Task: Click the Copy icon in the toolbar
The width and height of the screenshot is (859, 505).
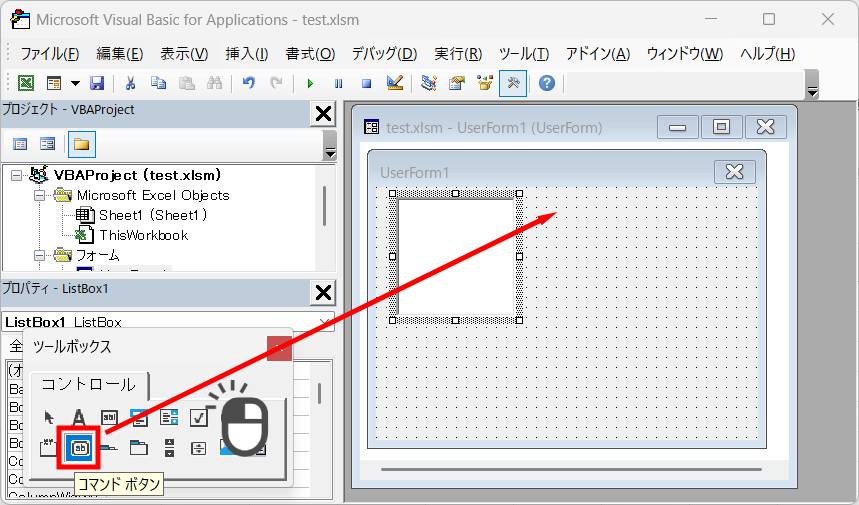Action: (x=158, y=83)
